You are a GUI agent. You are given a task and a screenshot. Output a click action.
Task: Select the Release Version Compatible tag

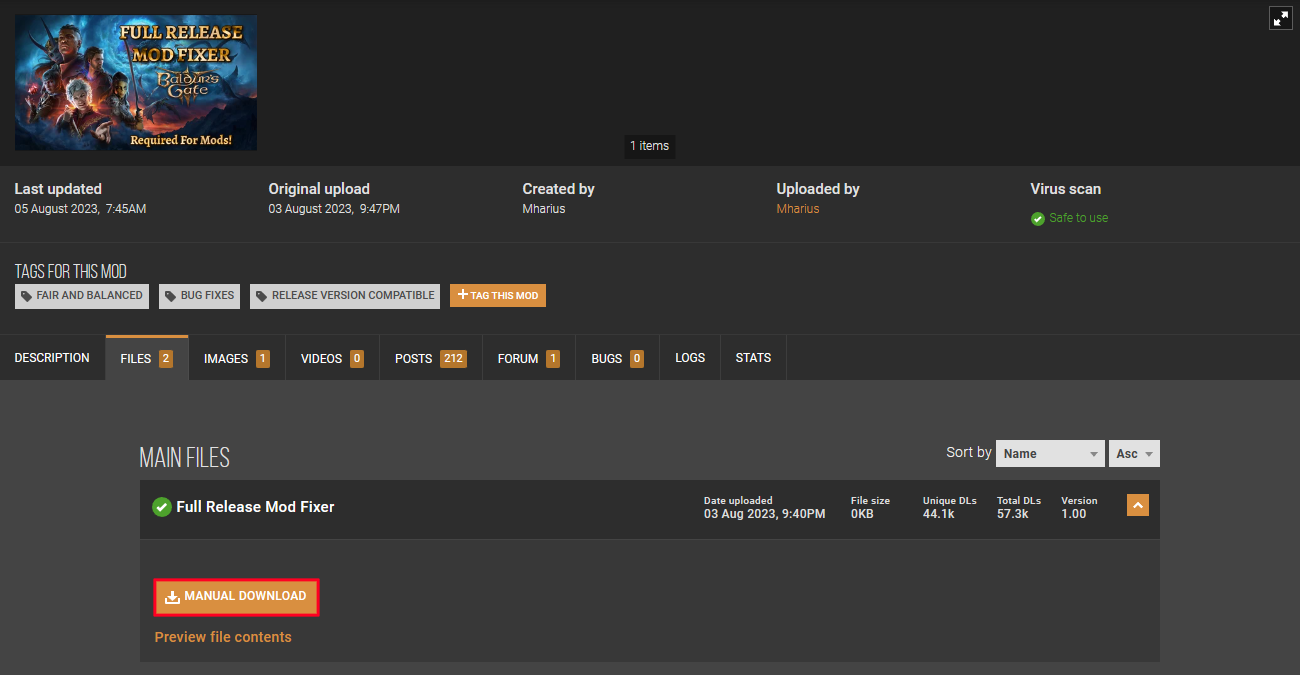click(x=345, y=295)
